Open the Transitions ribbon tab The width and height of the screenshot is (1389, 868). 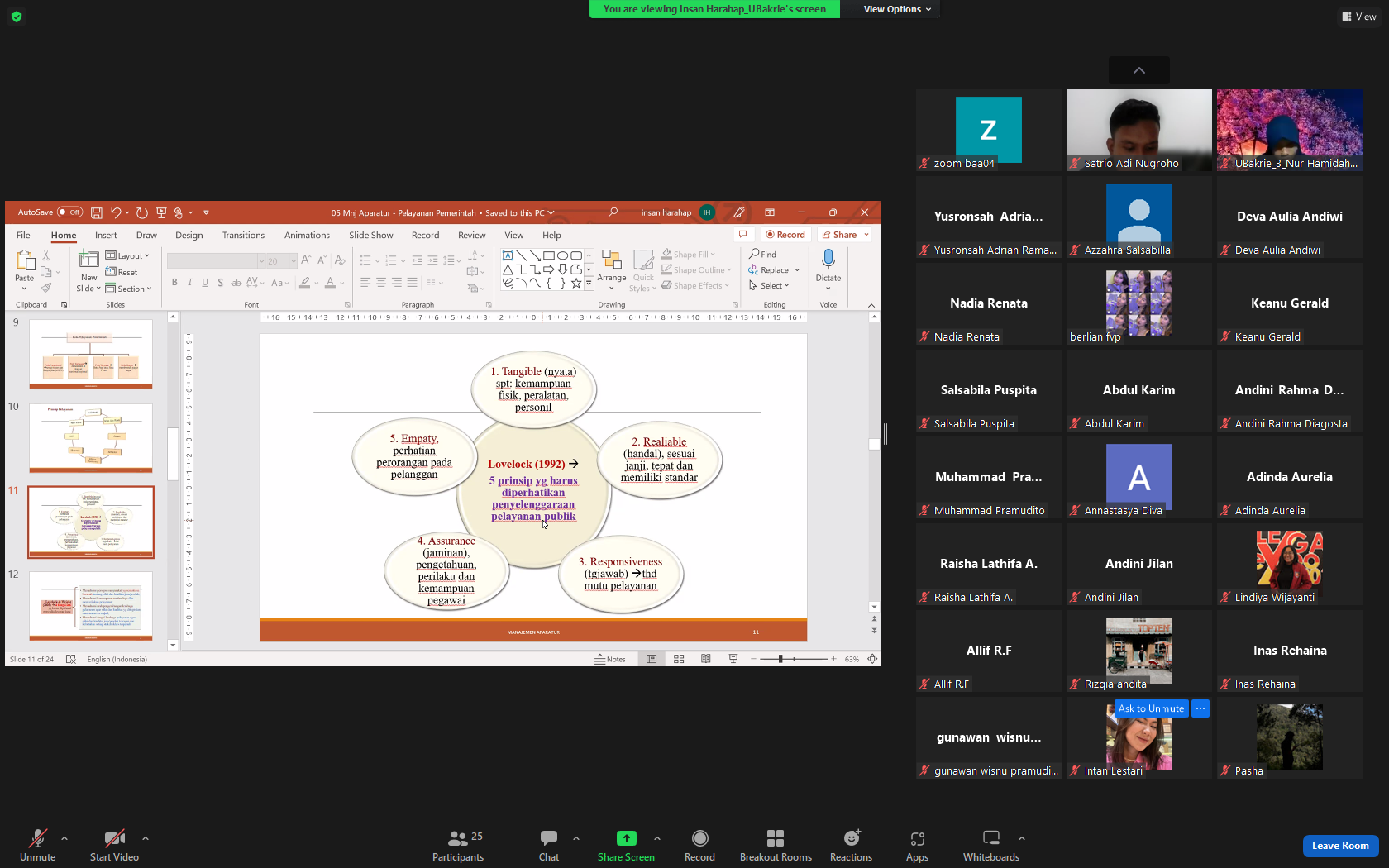coord(243,236)
